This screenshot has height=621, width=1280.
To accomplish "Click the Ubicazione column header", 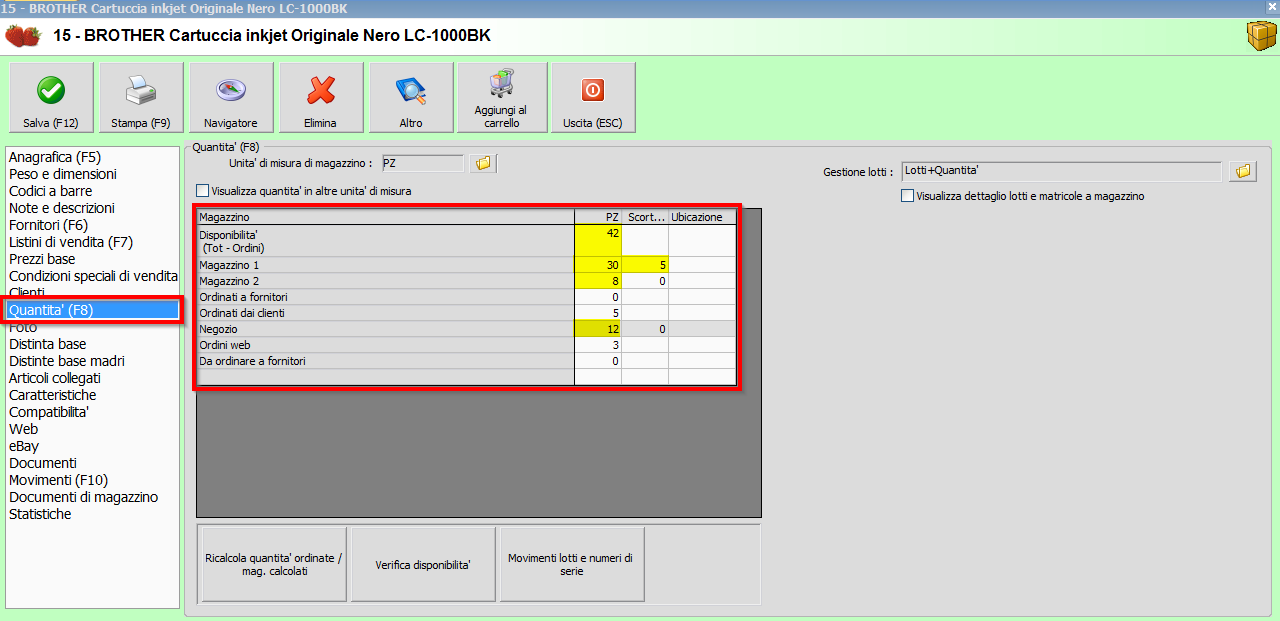I will tap(703, 217).
